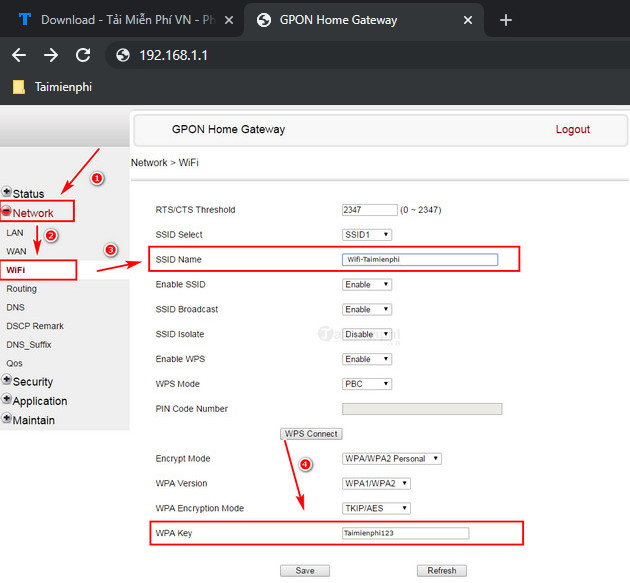Open the SSID Broadcast dropdown

[x=367, y=309]
